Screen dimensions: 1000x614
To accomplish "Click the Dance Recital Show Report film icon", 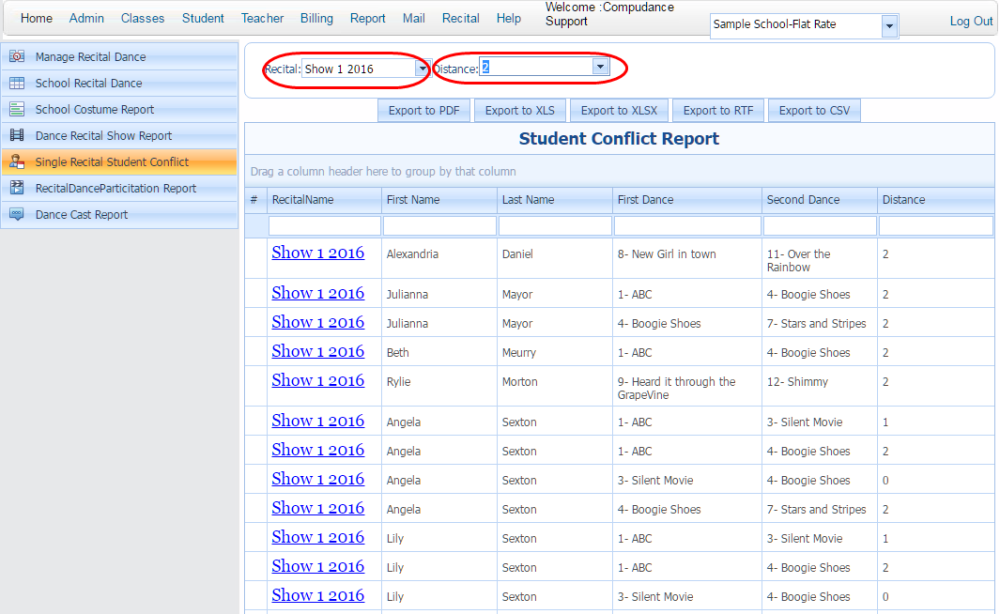I will pyautogui.click(x=17, y=135).
